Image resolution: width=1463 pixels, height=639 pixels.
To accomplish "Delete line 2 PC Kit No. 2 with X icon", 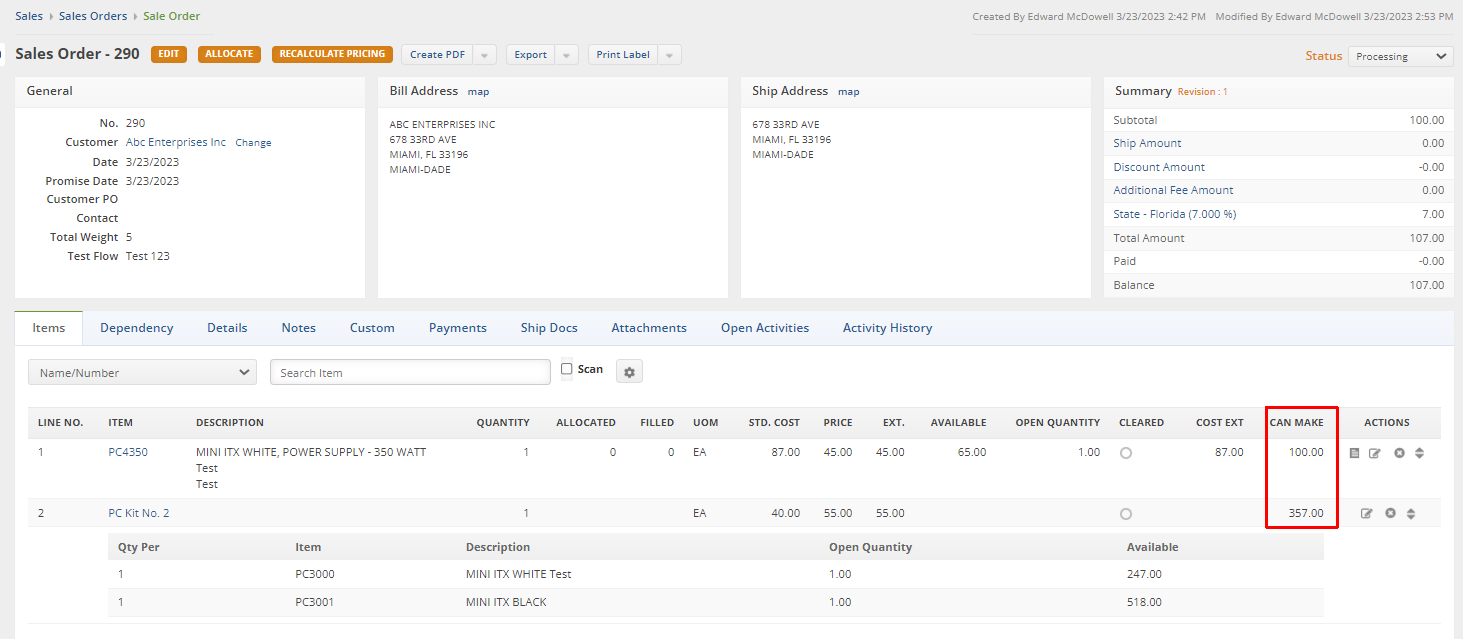I will click(1390, 513).
